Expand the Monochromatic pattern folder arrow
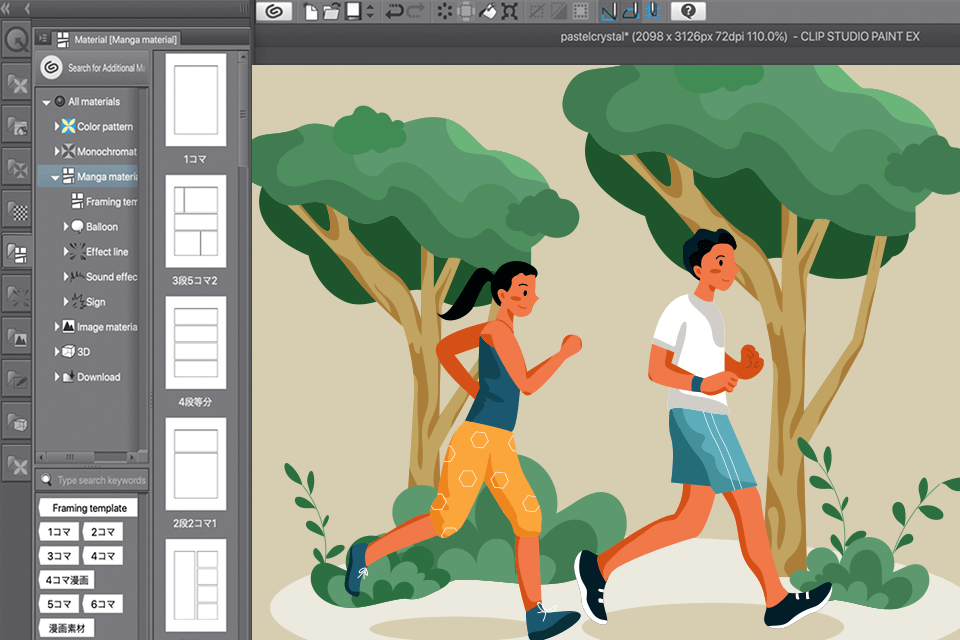Screen dimensions: 960x640 click(56, 151)
